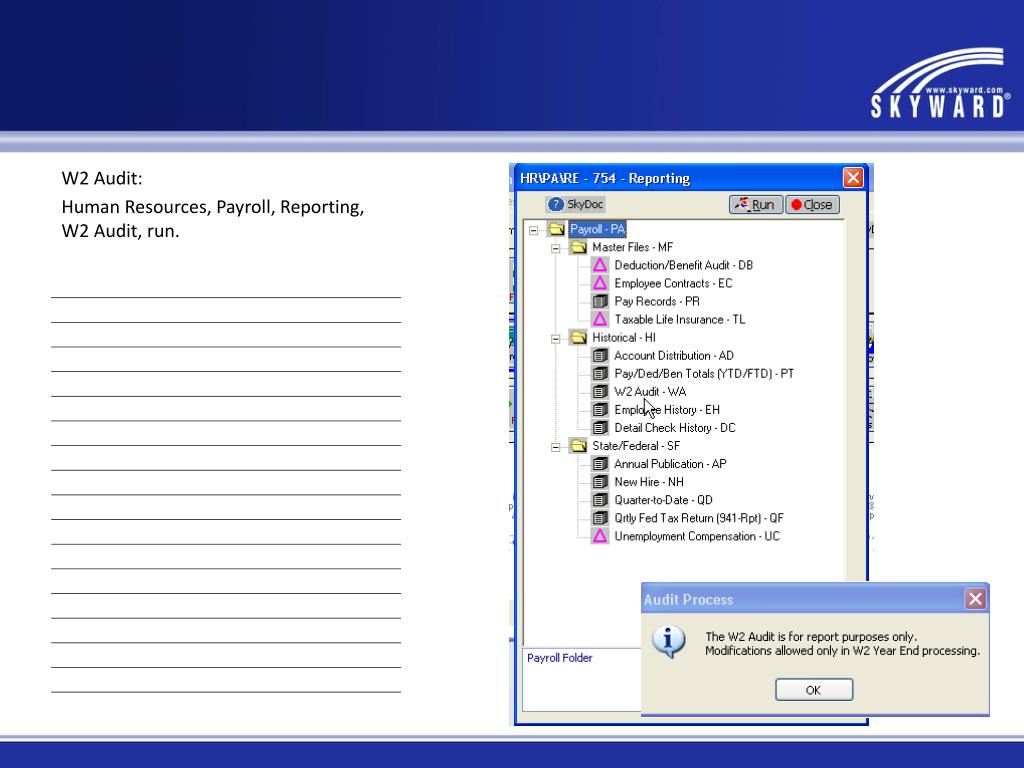The height and width of the screenshot is (768, 1024).
Task: Select Deduction/Benefit Audit - DB
Action: click(x=683, y=265)
